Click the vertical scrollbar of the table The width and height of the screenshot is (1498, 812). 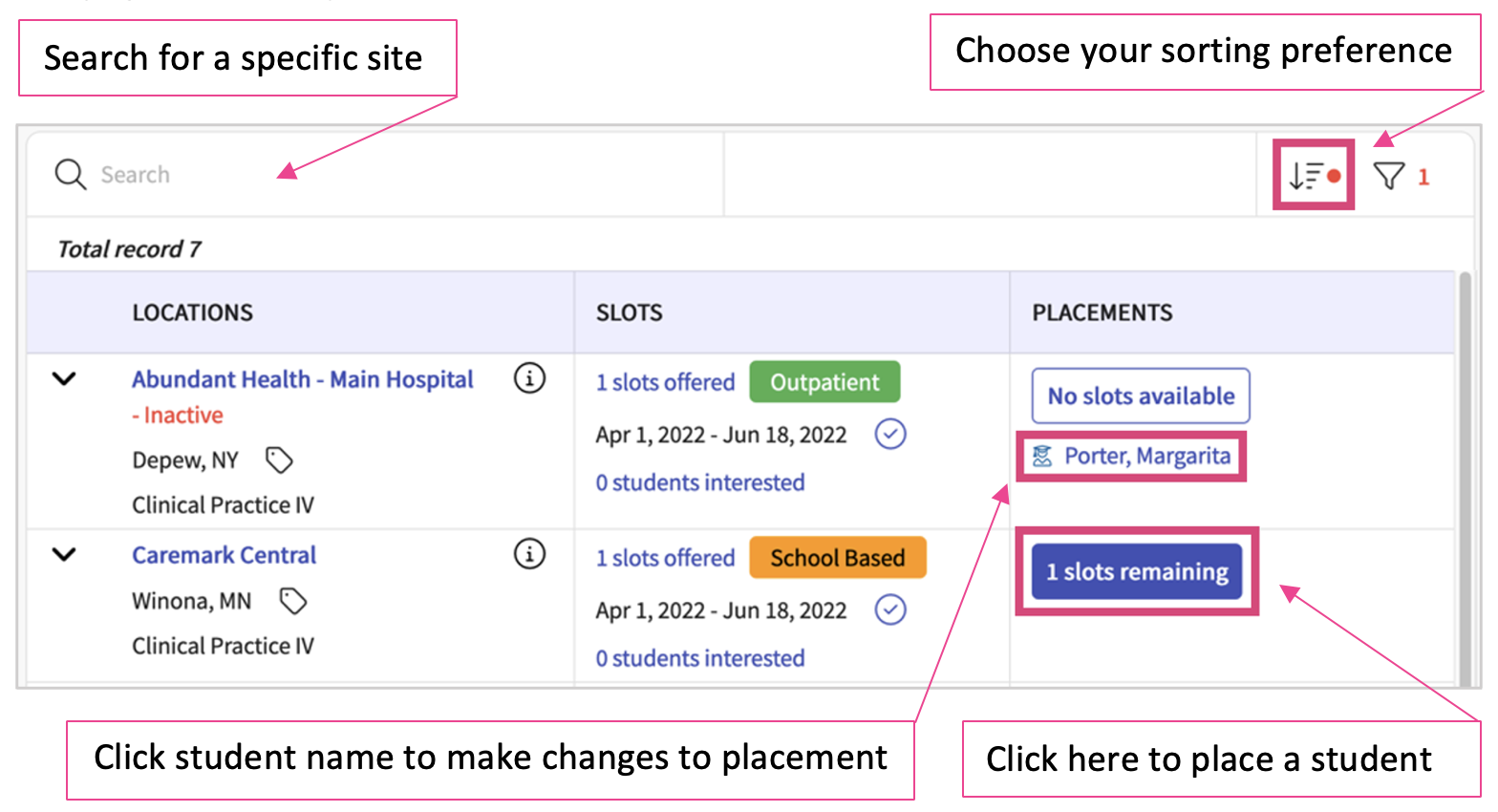(1464, 478)
